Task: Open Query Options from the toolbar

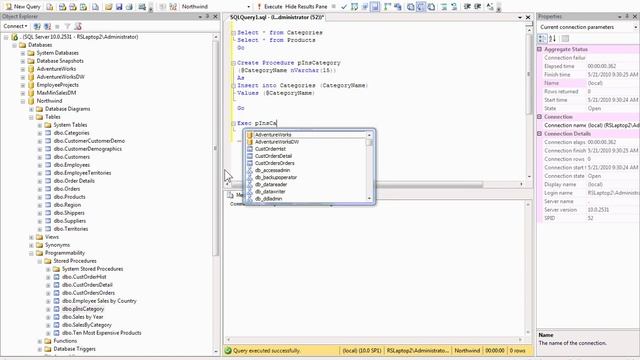Action: pyautogui.click(x=364, y=7)
